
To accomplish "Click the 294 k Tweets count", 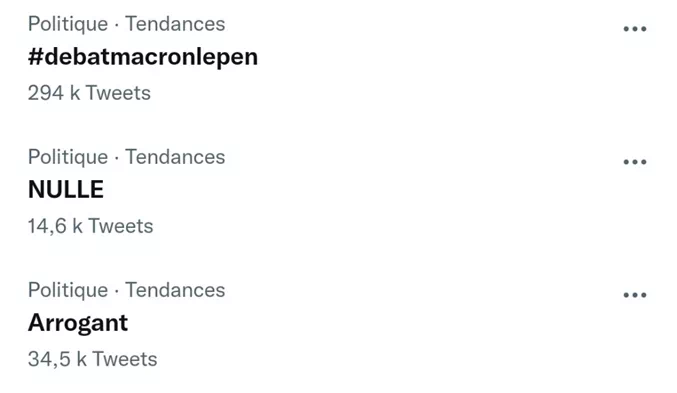I will point(89,93).
